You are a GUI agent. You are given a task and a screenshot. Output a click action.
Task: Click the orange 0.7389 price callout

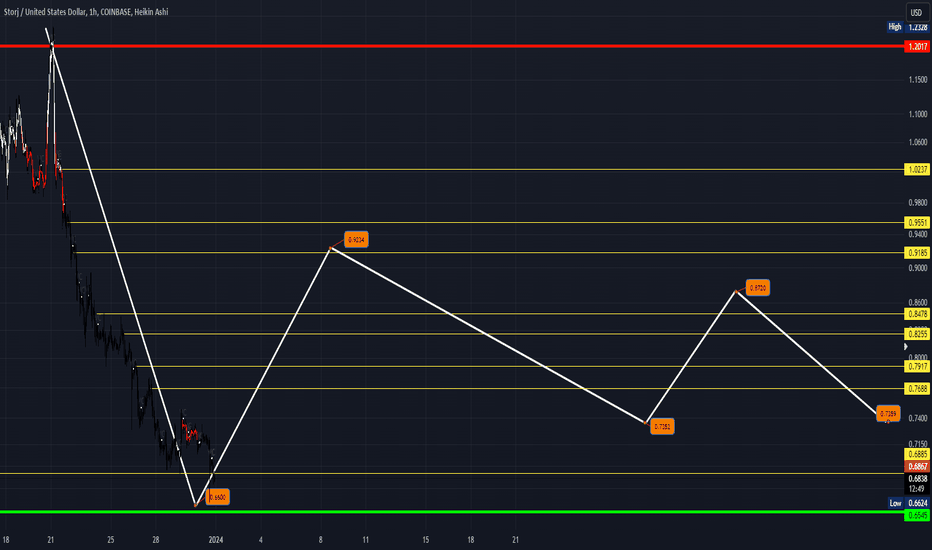point(888,413)
